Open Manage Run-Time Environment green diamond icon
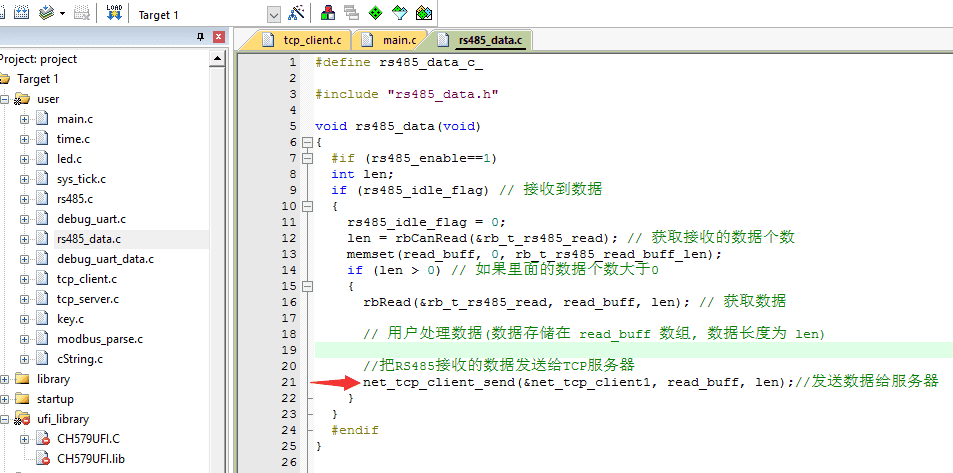Image resolution: width=953 pixels, height=473 pixels. [x=375, y=14]
